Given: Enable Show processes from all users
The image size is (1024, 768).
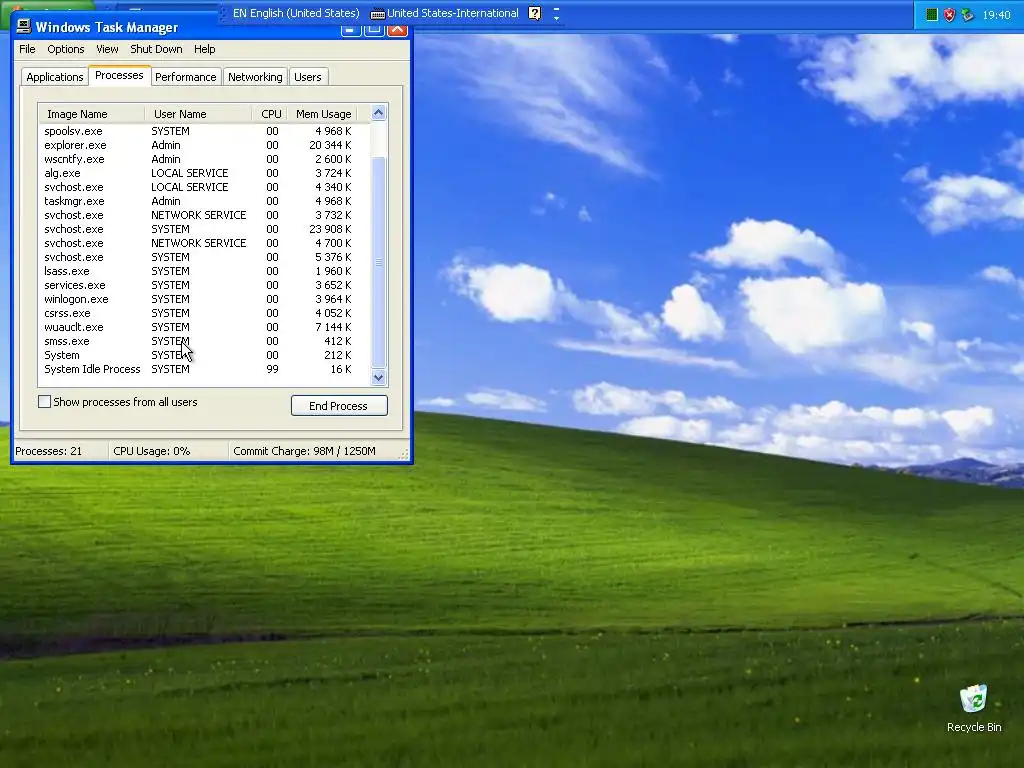Looking at the screenshot, I should click(x=44, y=402).
